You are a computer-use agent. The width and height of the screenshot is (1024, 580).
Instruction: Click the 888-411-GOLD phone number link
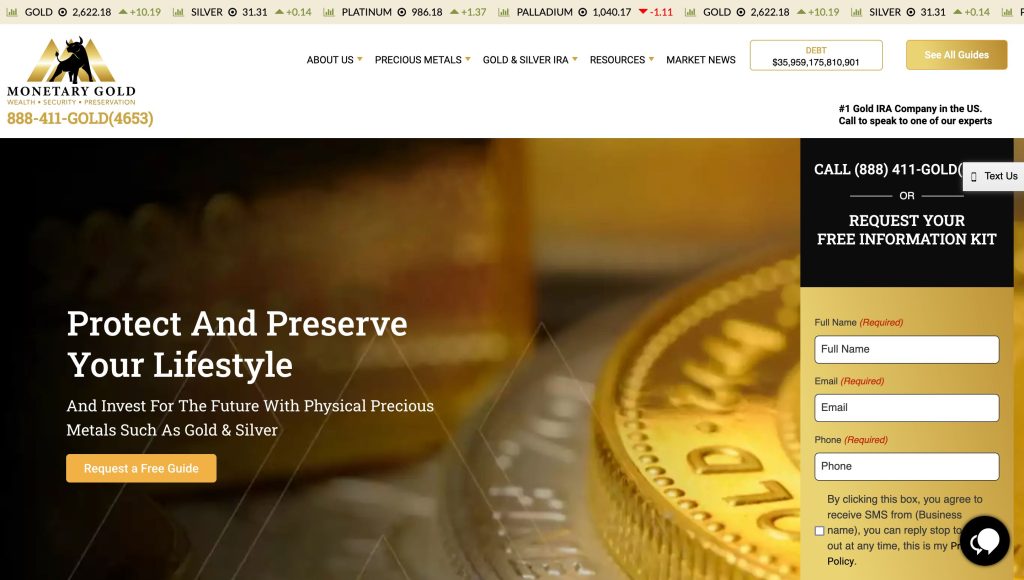pos(80,118)
